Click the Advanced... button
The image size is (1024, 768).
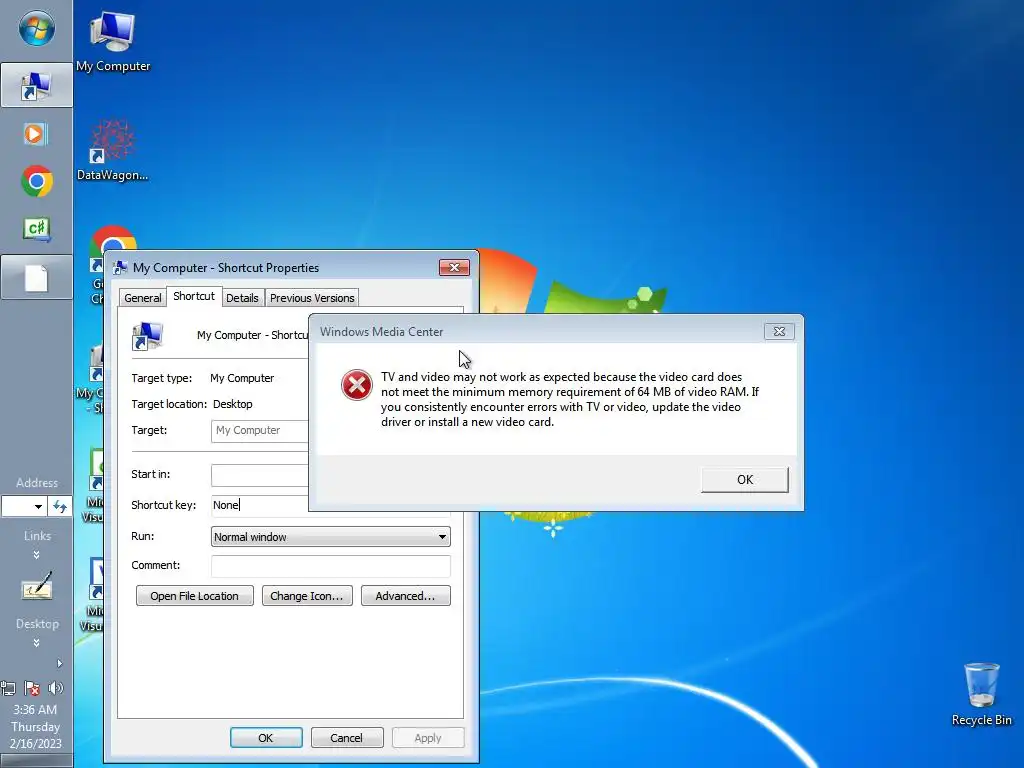[x=406, y=596]
